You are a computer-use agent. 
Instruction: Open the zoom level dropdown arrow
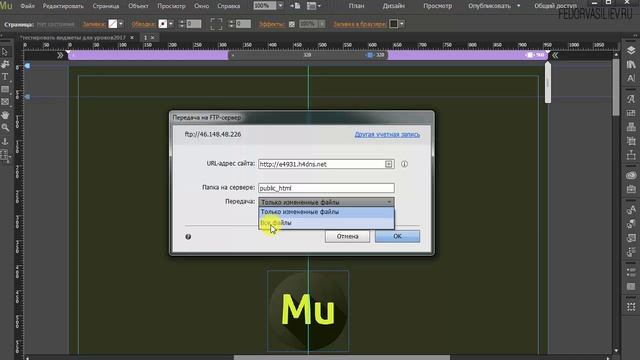[x=280, y=6]
